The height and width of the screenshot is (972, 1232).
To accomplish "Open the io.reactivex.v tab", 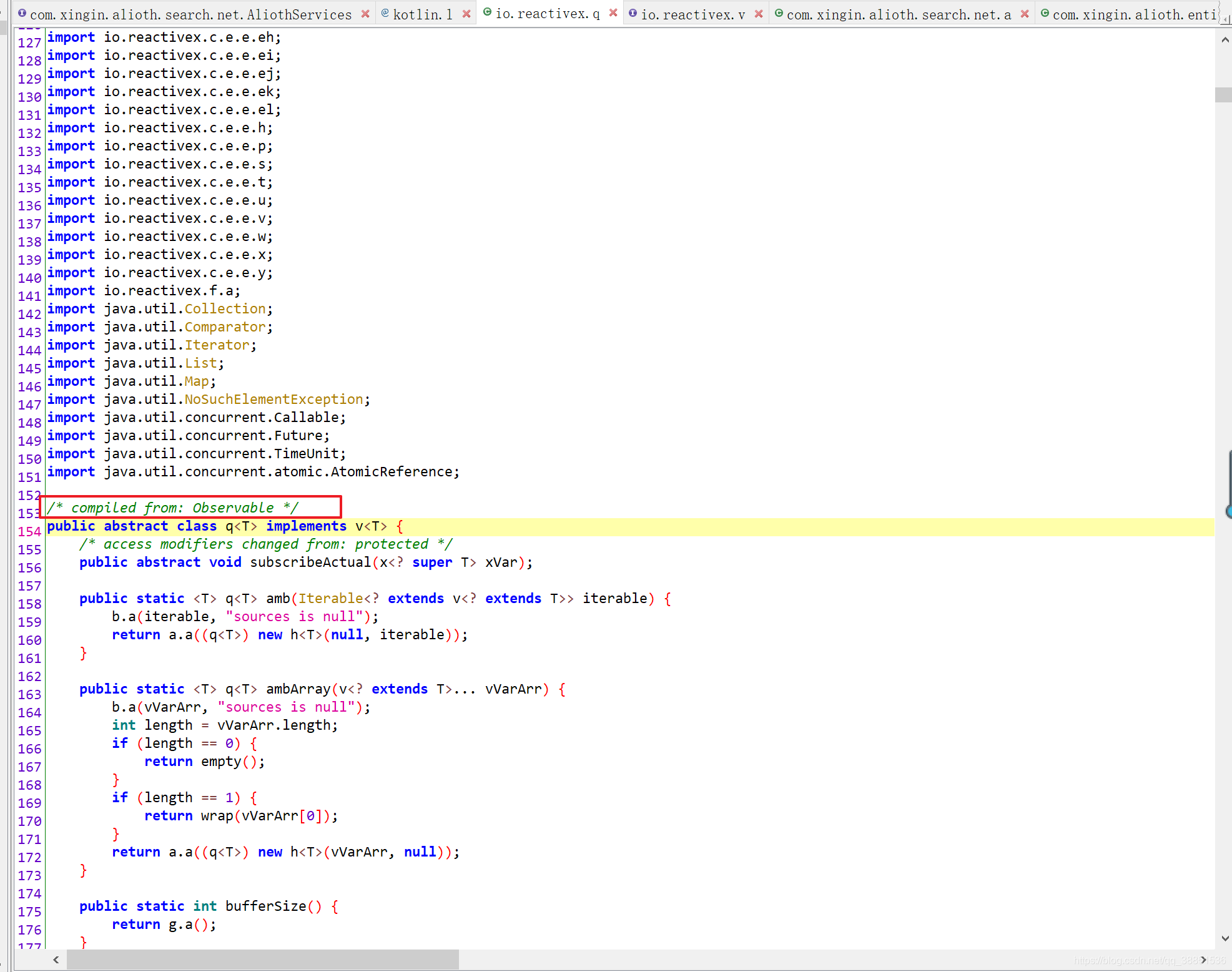I will 693,14.
